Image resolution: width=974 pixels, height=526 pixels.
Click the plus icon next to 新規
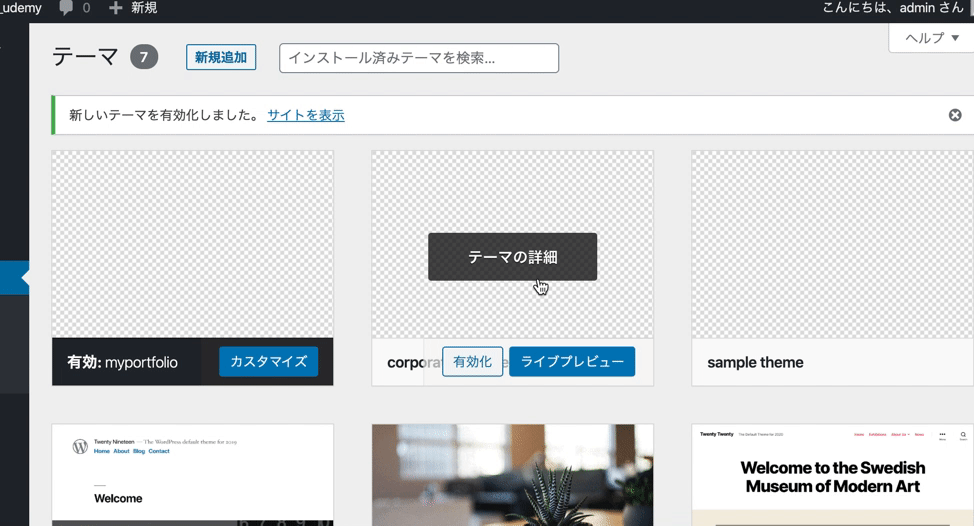(x=116, y=7)
